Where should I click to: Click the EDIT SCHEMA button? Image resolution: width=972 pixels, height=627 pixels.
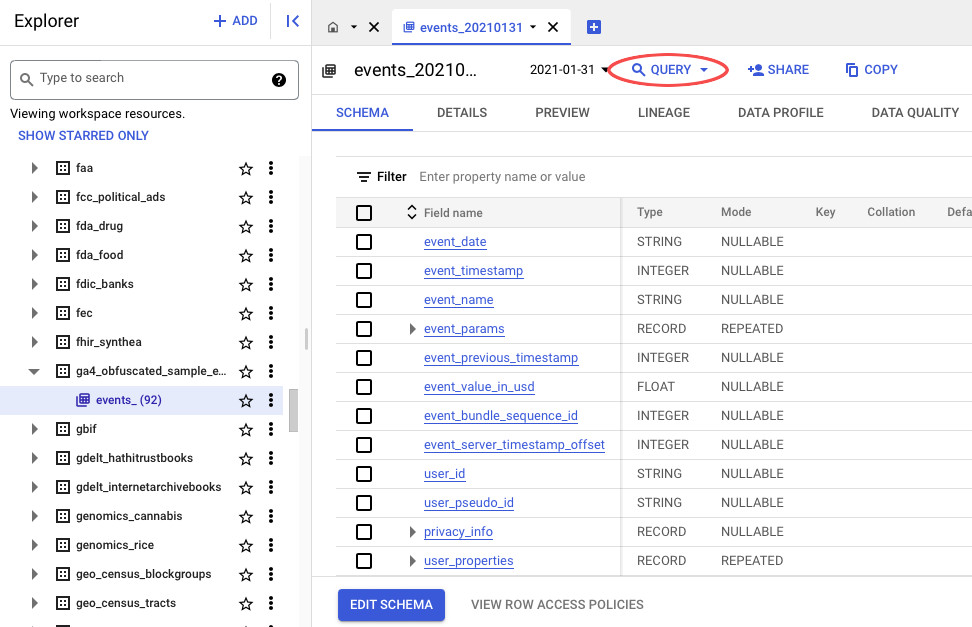391,605
